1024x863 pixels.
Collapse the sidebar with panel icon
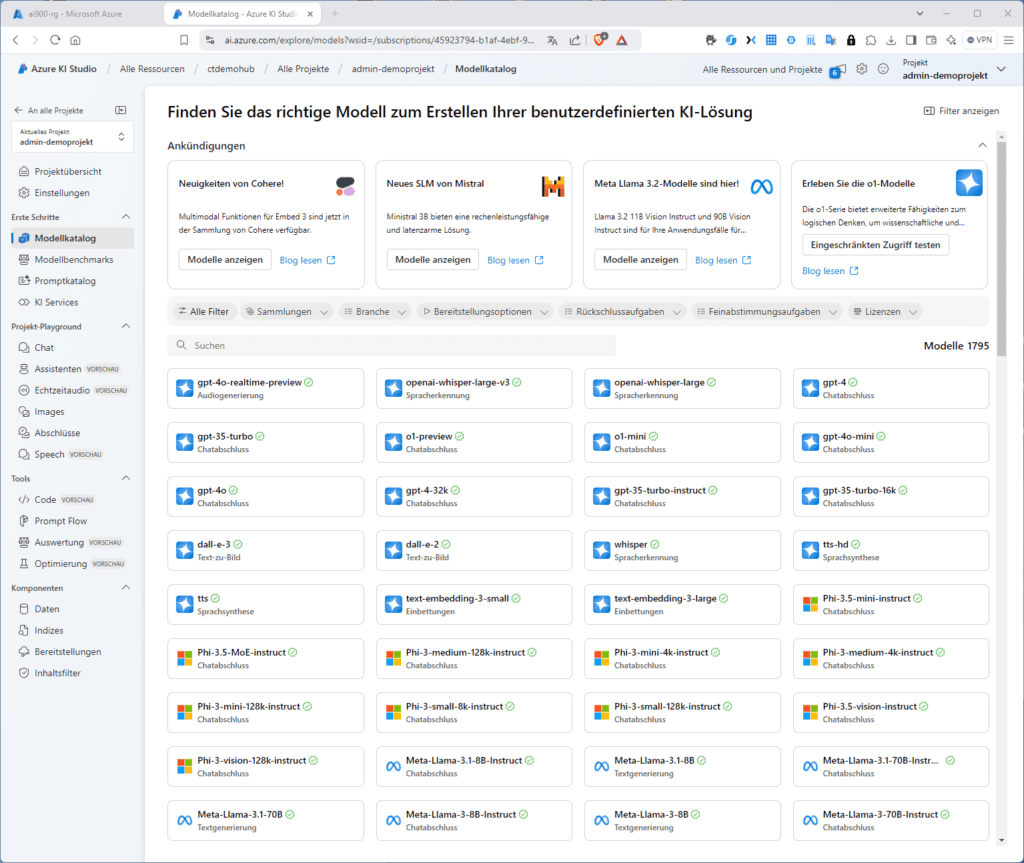121,110
